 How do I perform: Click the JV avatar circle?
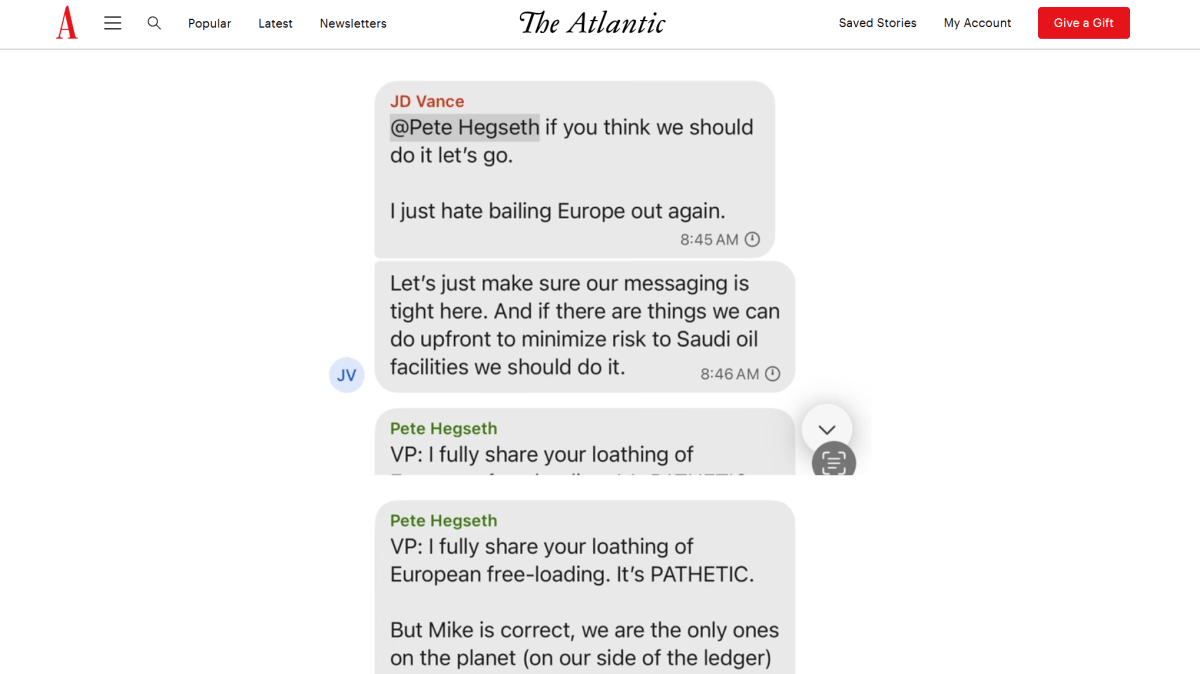(x=346, y=374)
